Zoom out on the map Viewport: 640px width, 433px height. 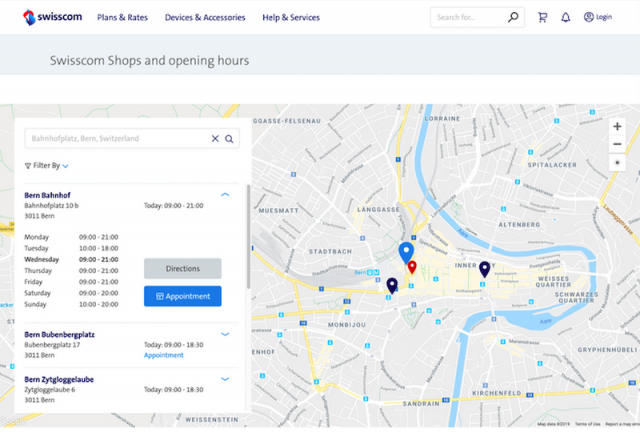tap(617, 144)
